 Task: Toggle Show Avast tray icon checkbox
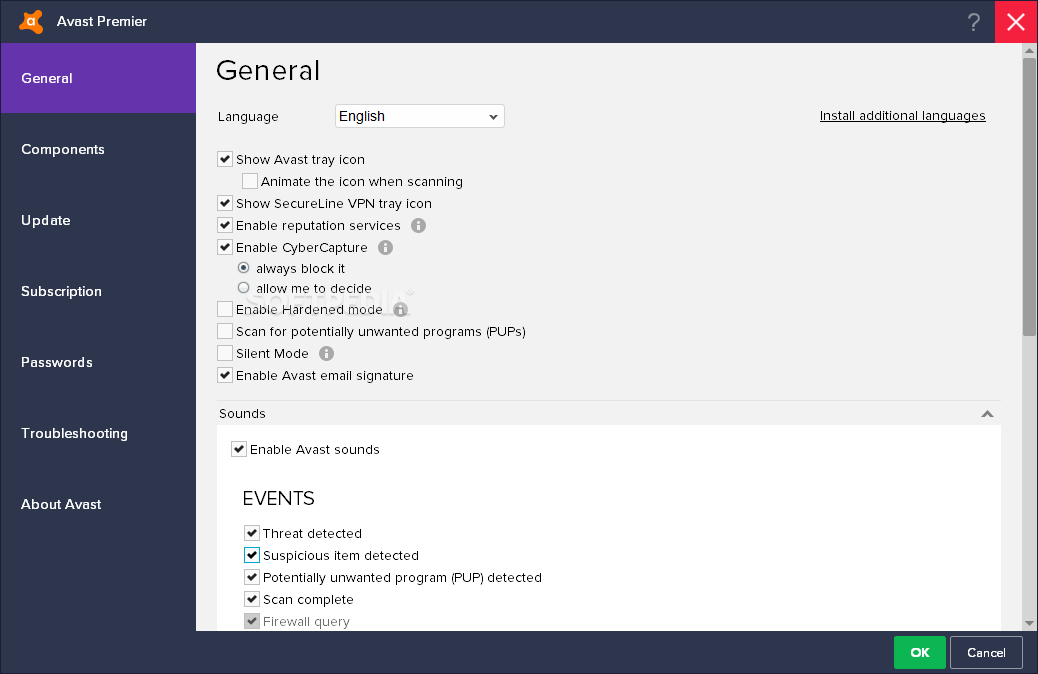(x=225, y=160)
